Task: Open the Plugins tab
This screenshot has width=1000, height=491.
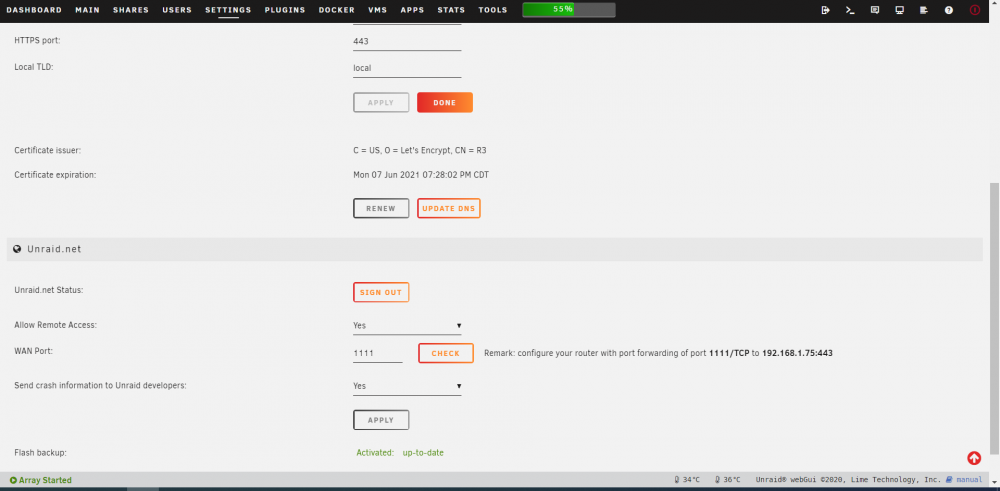Action: [284, 10]
